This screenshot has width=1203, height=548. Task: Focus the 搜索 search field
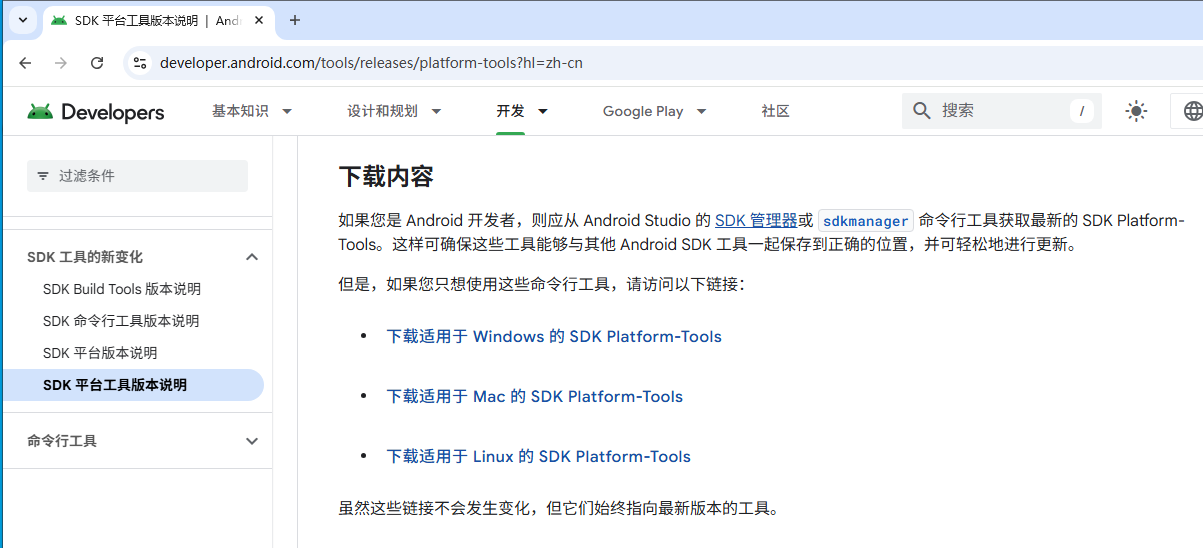[1002, 111]
